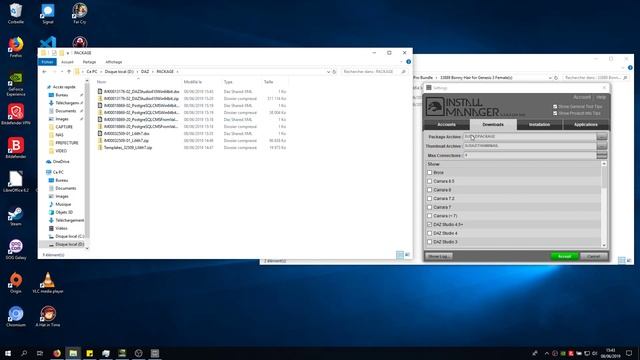640x360 pixels.
Task: Browse for Package Archive folder
Action: click(x=602, y=137)
